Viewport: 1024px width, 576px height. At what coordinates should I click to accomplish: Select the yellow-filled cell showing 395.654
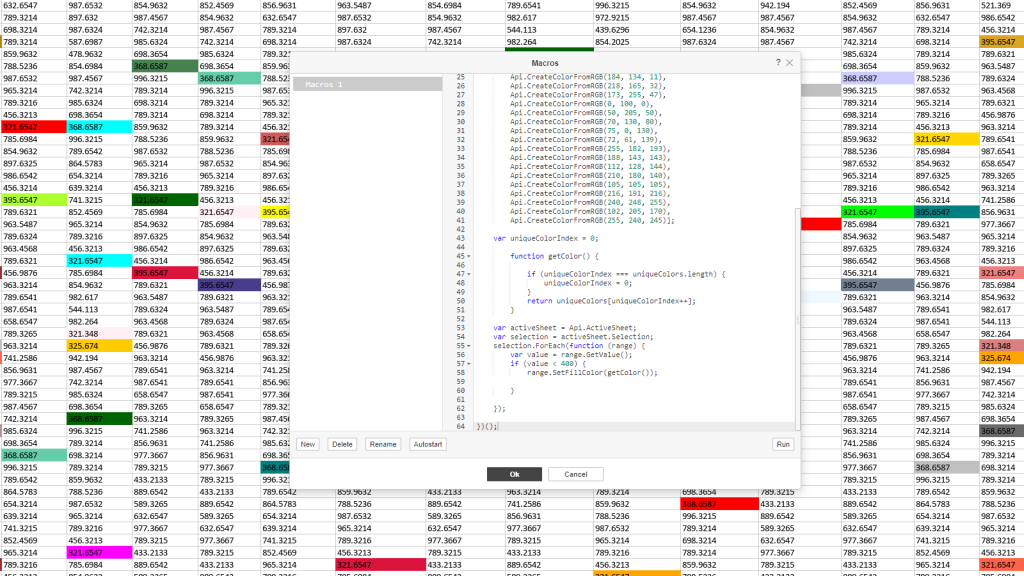[x=278, y=212]
